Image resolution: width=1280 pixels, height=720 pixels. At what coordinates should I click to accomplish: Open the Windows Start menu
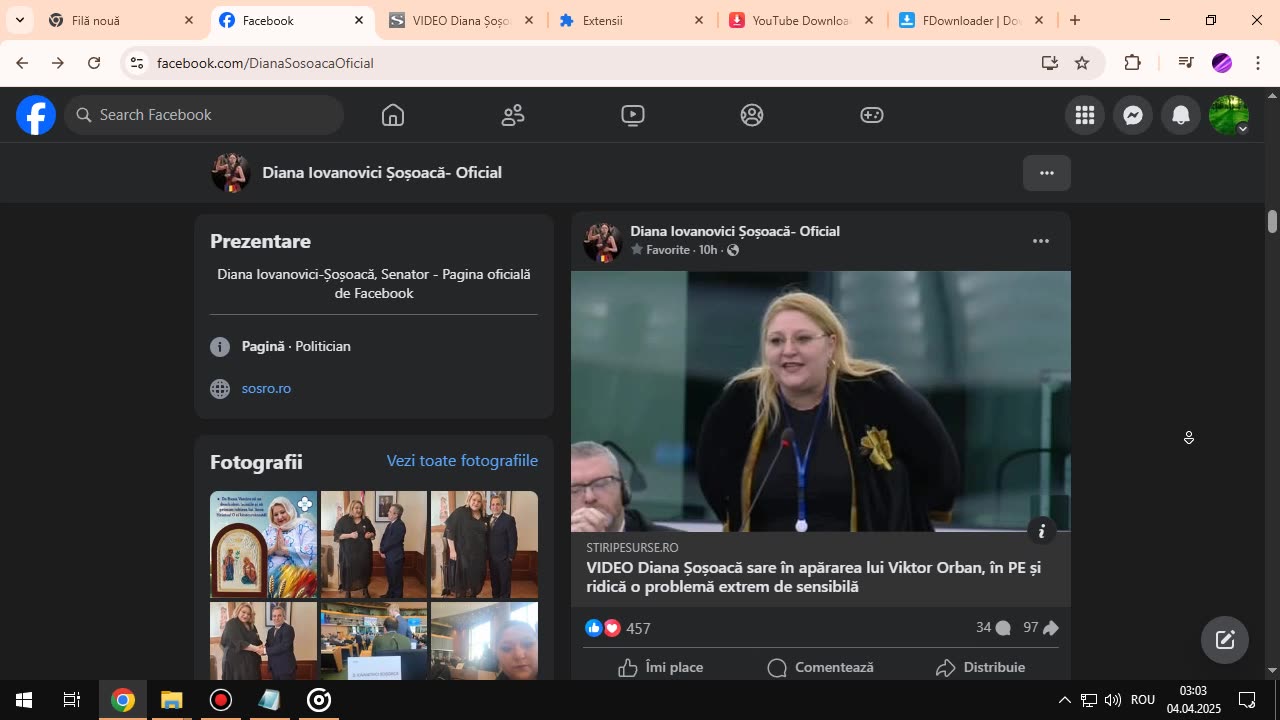(x=24, y=700)
